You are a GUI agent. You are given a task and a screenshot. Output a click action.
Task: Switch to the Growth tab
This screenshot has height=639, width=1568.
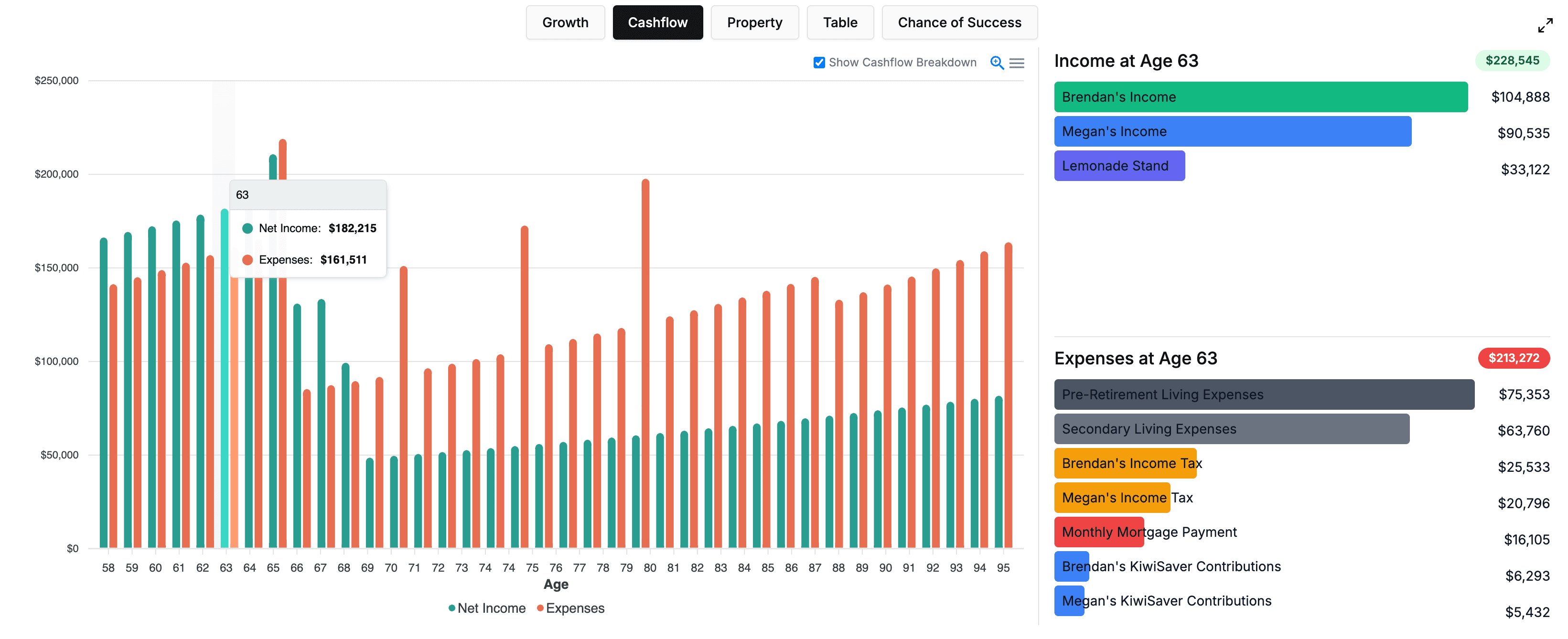[565, 22]
